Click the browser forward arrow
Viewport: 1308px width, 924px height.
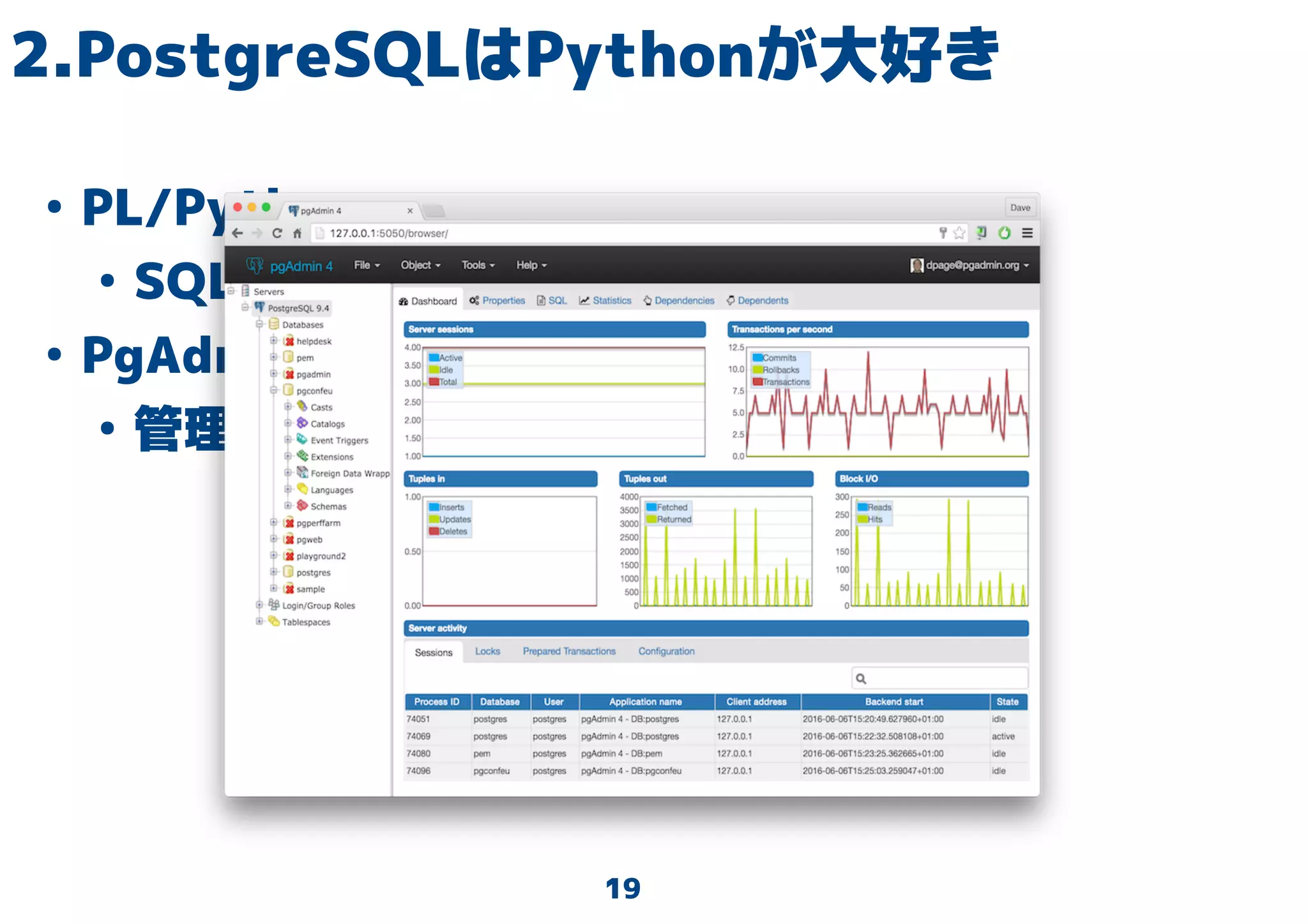257,233
